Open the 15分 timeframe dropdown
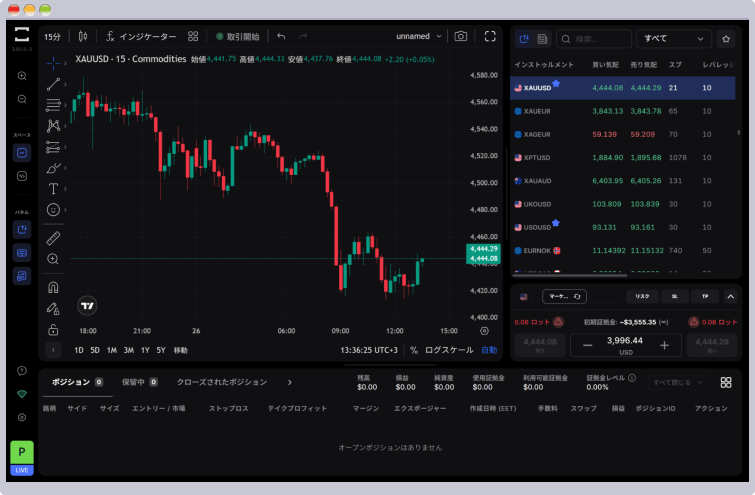This screenshot has height=495, width=755. click(x=52, y=36)
